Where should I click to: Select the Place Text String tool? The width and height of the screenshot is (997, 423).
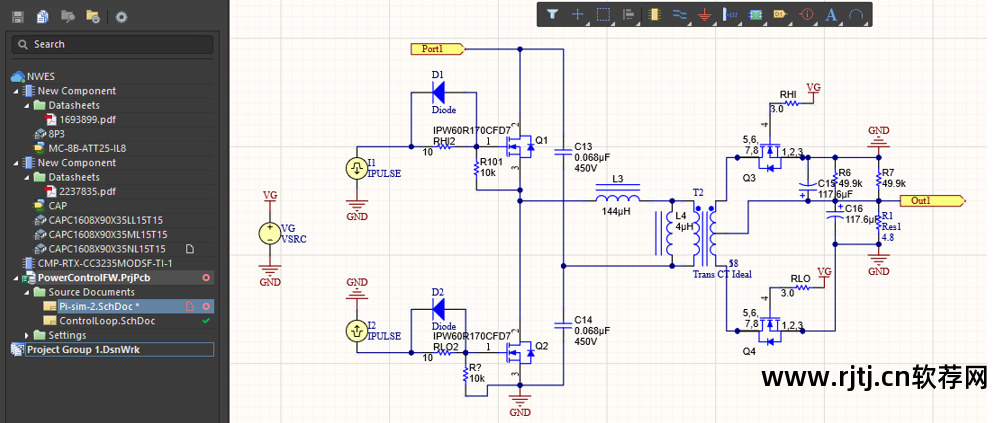(830, 14)
